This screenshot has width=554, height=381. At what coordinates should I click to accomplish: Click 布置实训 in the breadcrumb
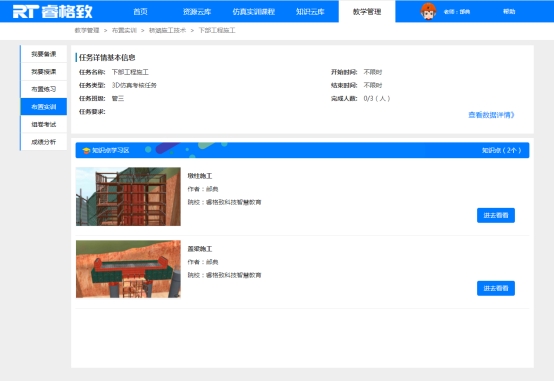click(124, 30)
